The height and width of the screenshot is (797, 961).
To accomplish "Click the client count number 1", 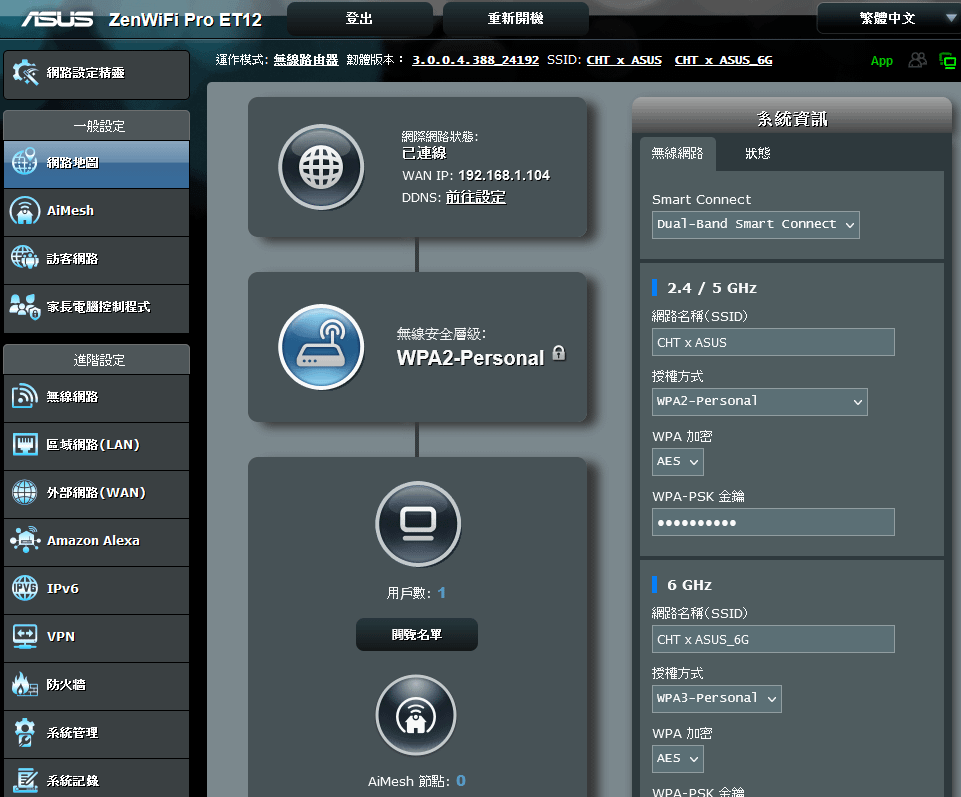I will [442, 593].
